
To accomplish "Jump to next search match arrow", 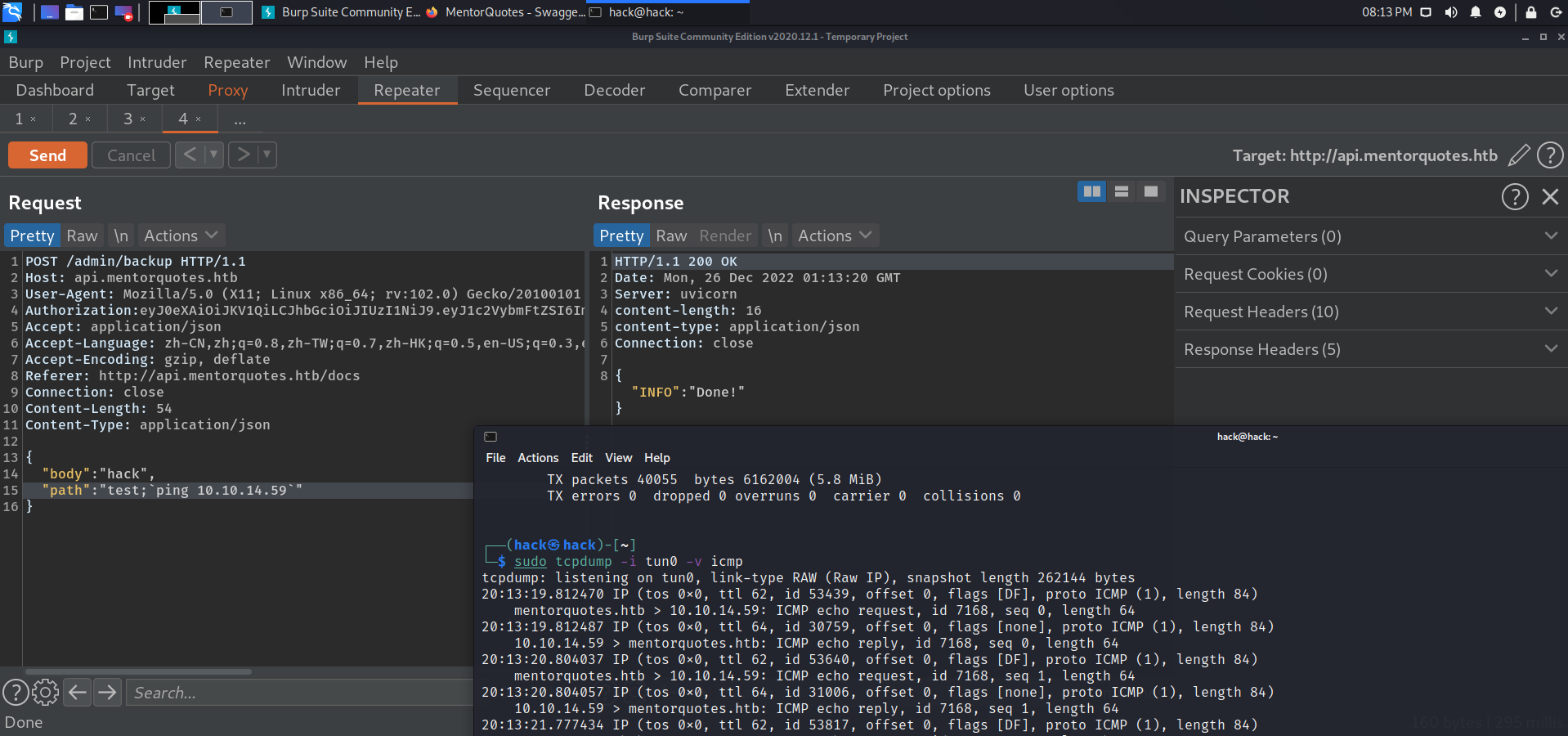I will coord(107,693).
